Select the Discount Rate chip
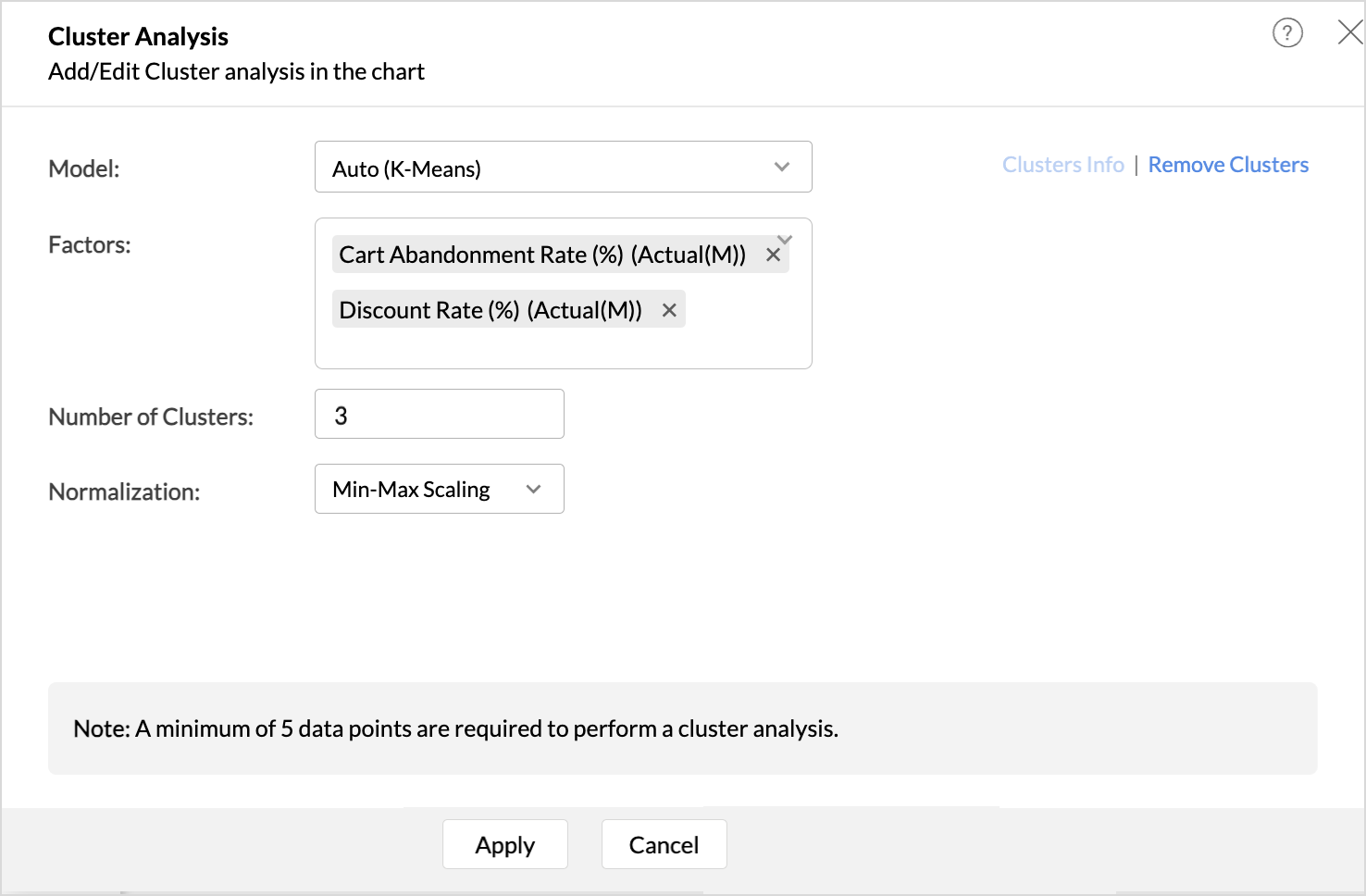The height and width of the screenshot is (896, 1366). coord(490,309)
